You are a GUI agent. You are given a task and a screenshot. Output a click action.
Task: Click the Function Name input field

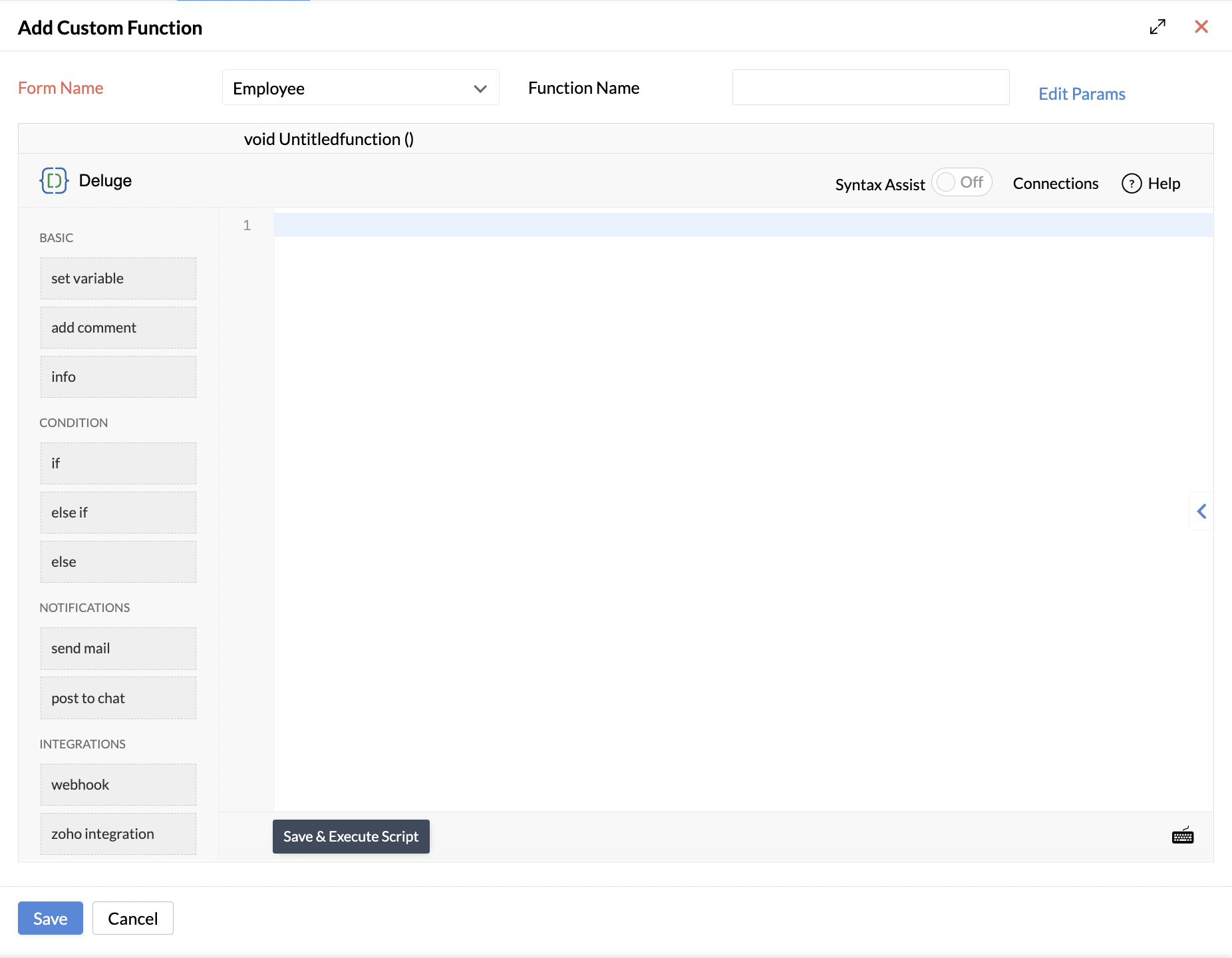[870, 88]
